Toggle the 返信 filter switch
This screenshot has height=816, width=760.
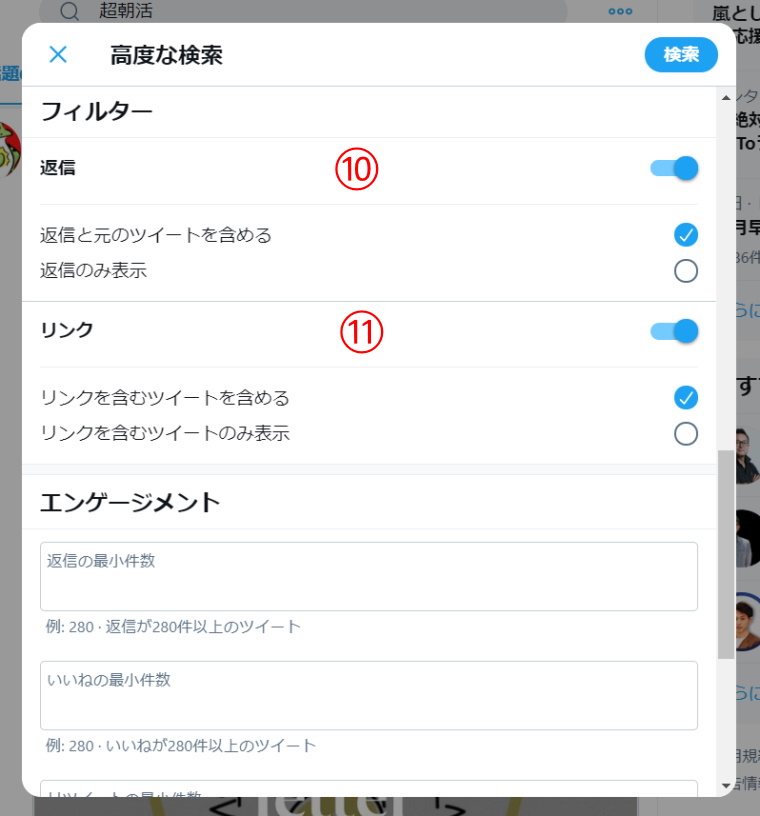coord(674,168)
